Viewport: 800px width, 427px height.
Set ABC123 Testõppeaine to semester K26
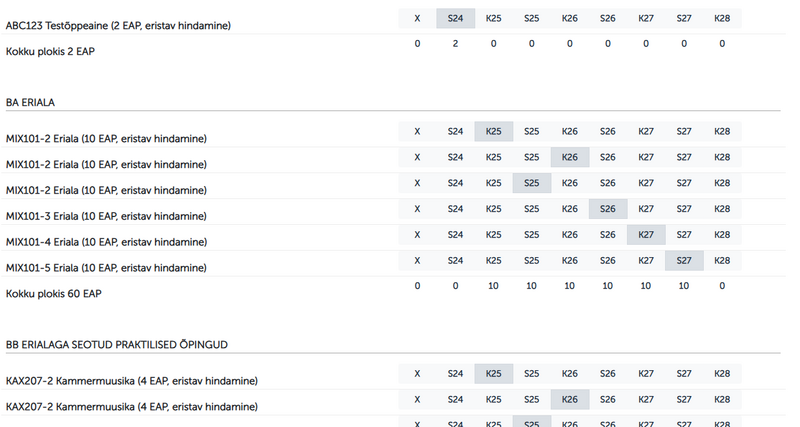pyautogui.click(x=570, y=18)
